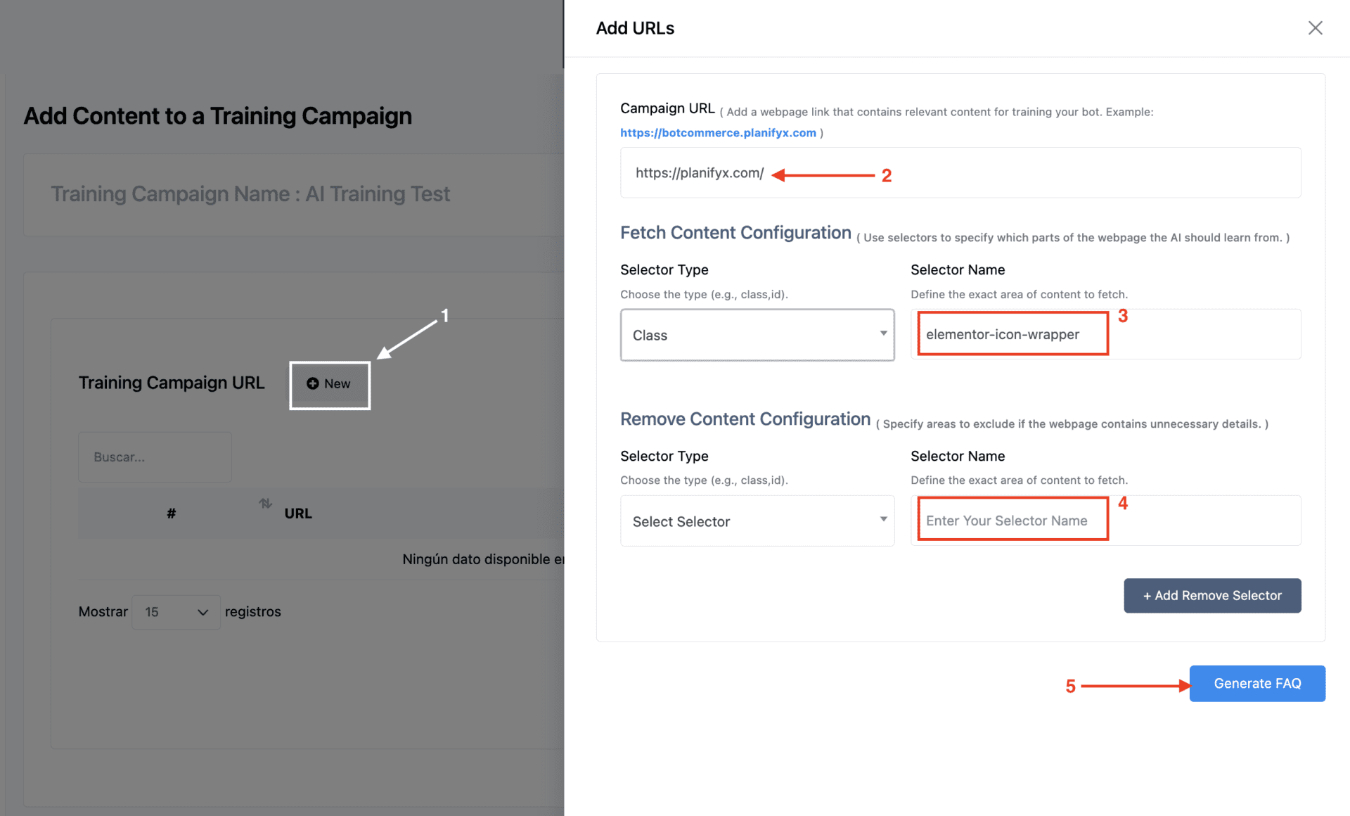
Task: Click the Training Campaign Name banner text
Action: pyautogui.click(x=251, y=194)
